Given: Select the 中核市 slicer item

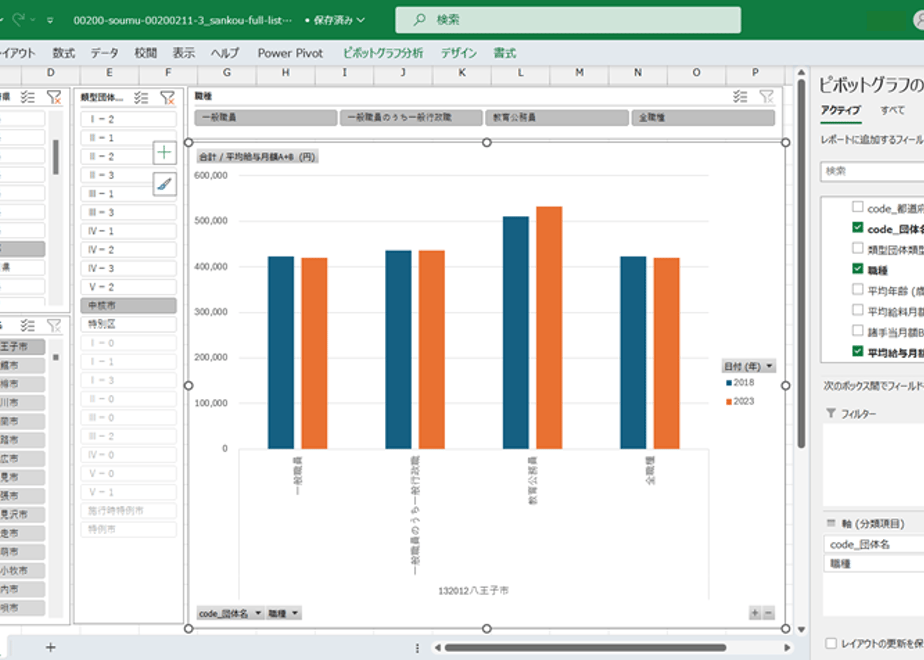Looking at the screenshot, I should [128, 305].
